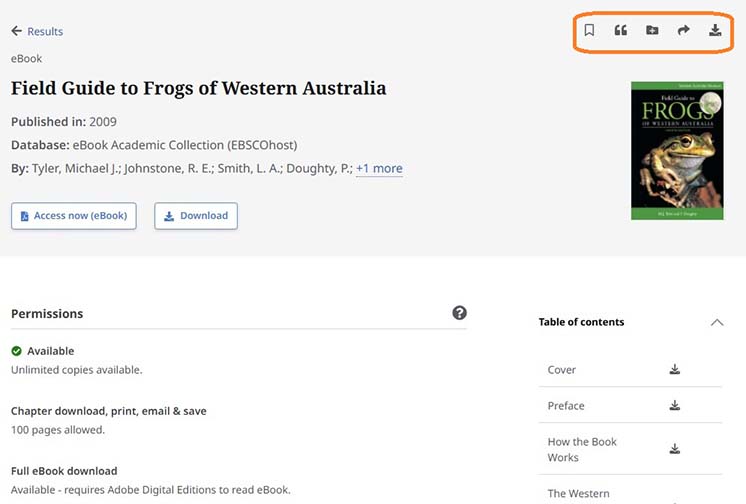Download the How the Book Works chapter
The image size is (746, 504).
point(675,449)
